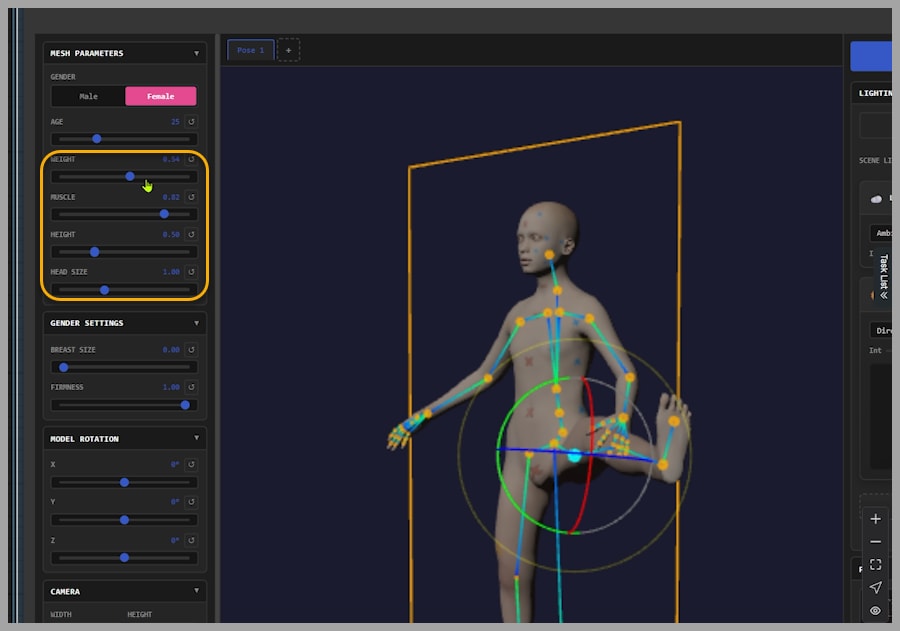The height and width of the screenshot is (631, 900).
Task: Toggle visibility with the eye icon
Action: (875, 610)
